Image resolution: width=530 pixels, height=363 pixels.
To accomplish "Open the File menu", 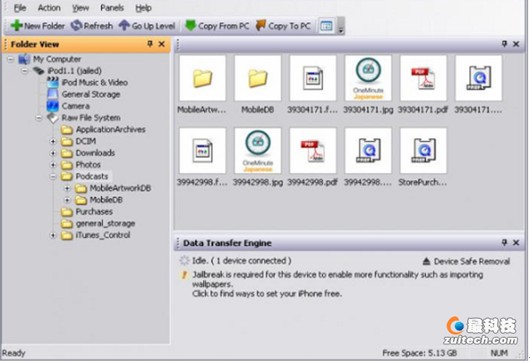I will 20,8.
